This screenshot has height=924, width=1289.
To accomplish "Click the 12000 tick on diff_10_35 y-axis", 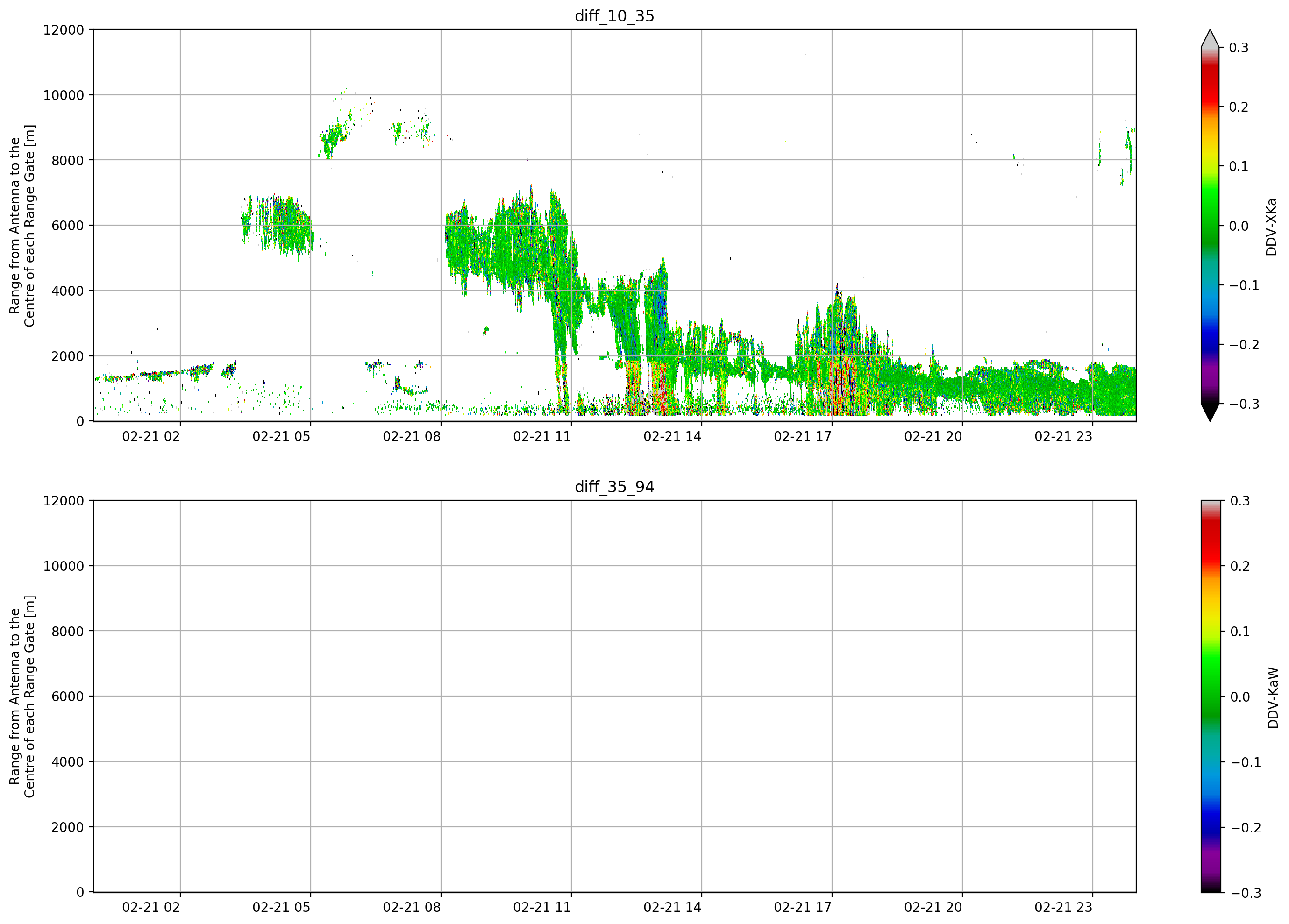I will (x=64, y=29).
